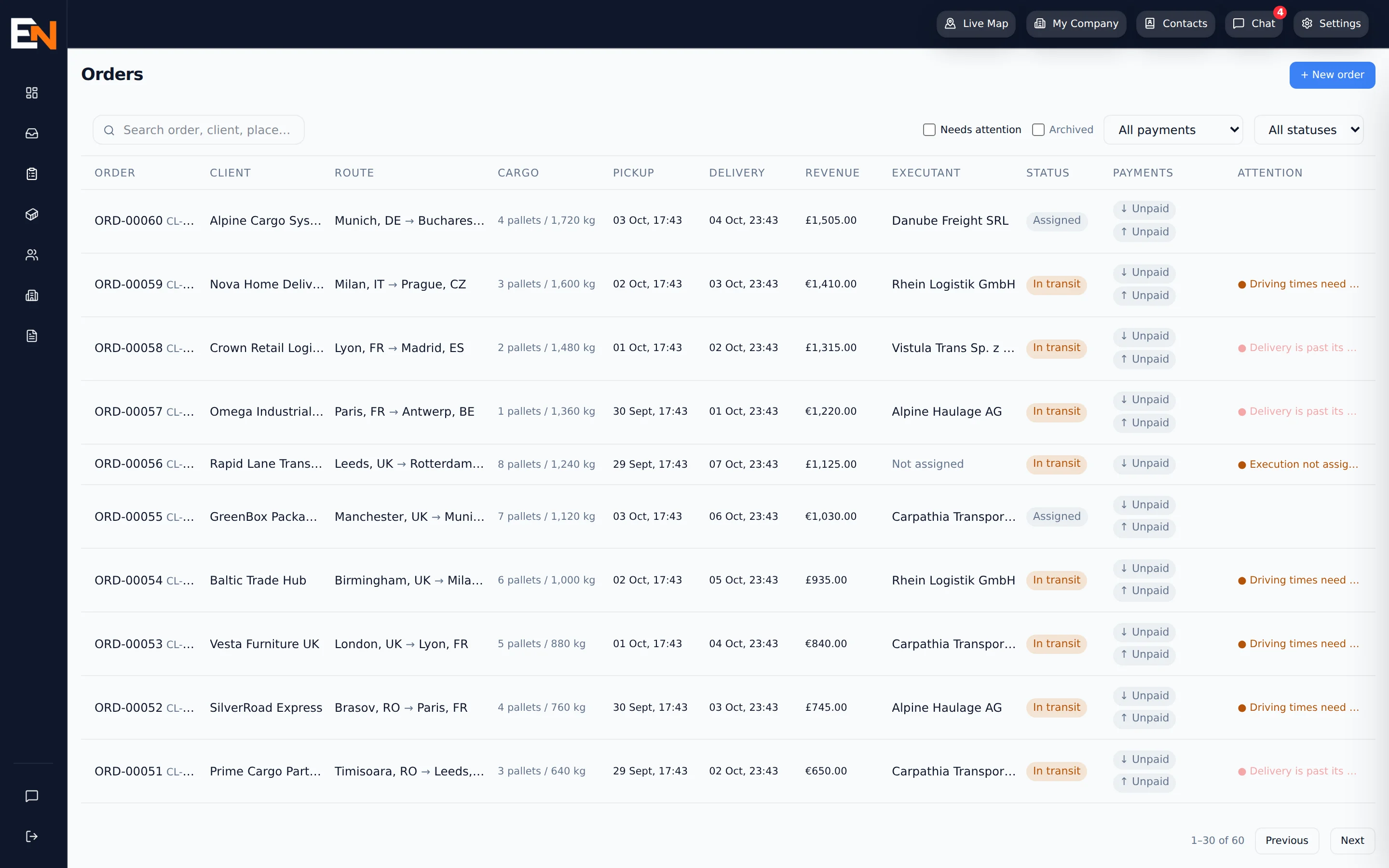Open the dashboard grid icon in sidebar

tap(32, 93)
